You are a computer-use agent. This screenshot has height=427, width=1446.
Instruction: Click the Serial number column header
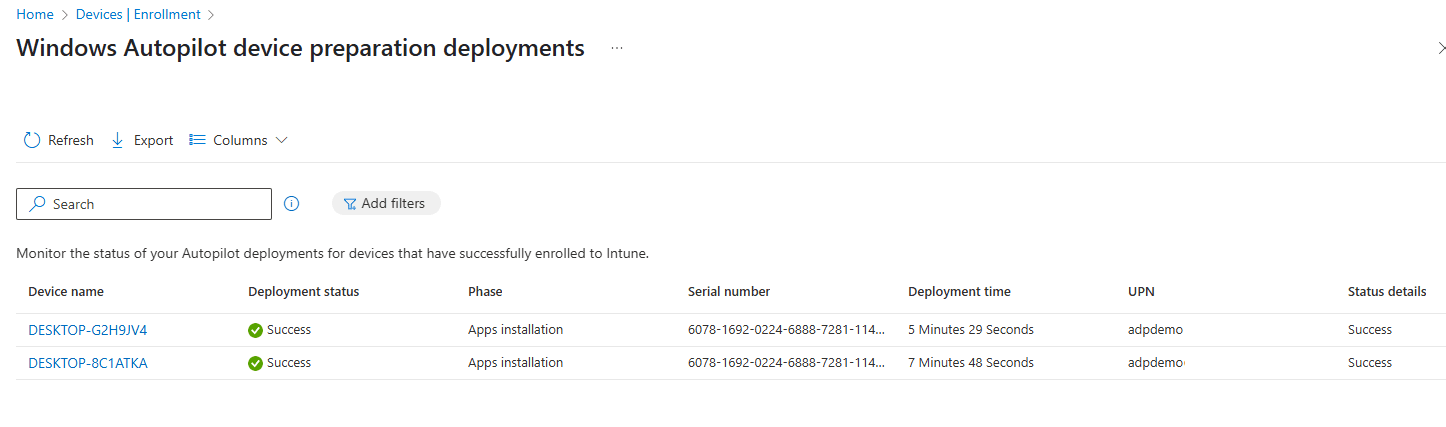point(729,292)
